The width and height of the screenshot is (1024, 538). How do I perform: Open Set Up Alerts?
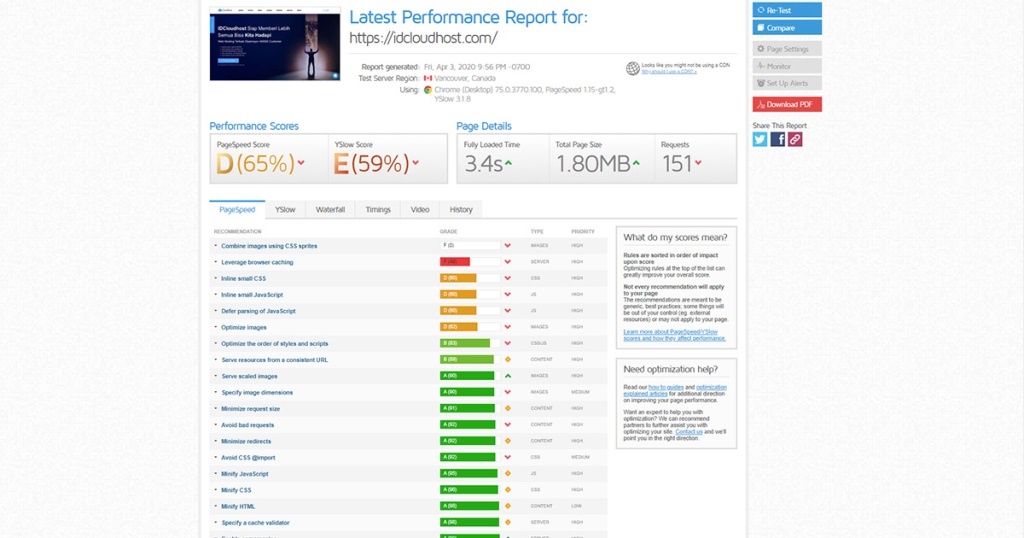pyautogui.click(x=787, y=83)
